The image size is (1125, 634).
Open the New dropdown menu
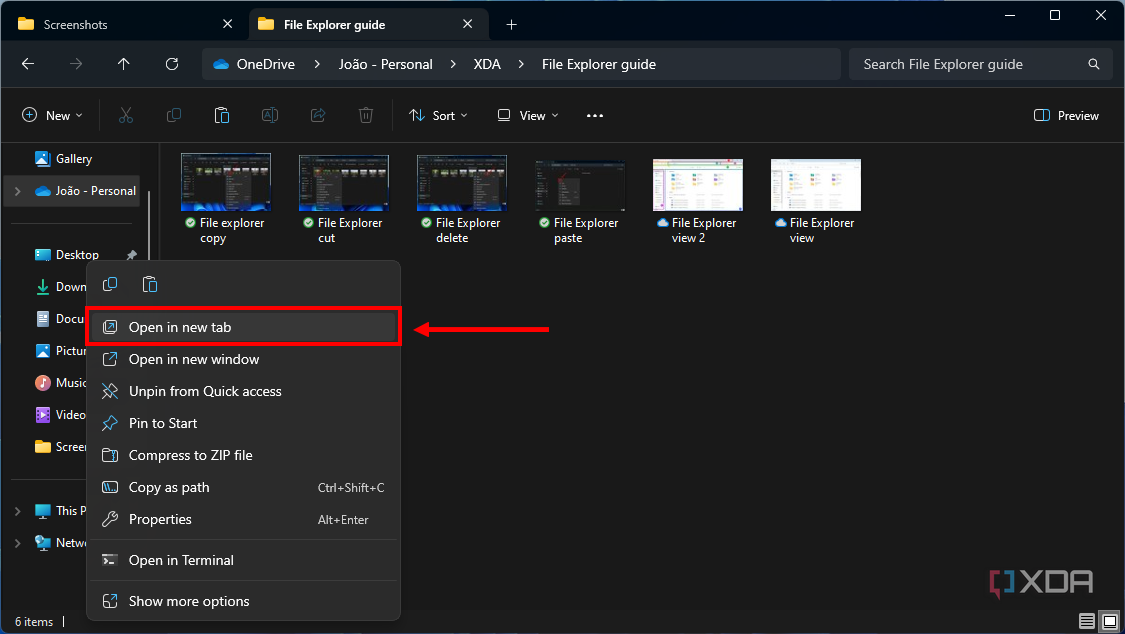pyautogui.click(x=52, y=115)
